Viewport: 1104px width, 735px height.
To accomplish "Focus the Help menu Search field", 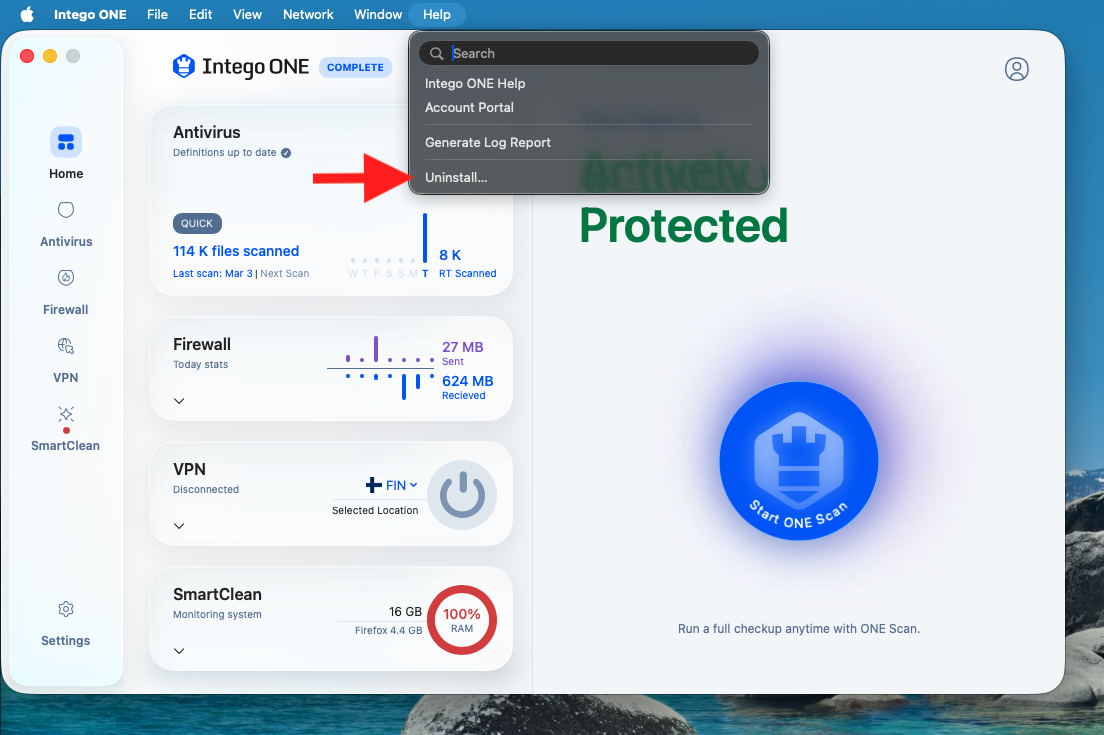I will 589,54.
